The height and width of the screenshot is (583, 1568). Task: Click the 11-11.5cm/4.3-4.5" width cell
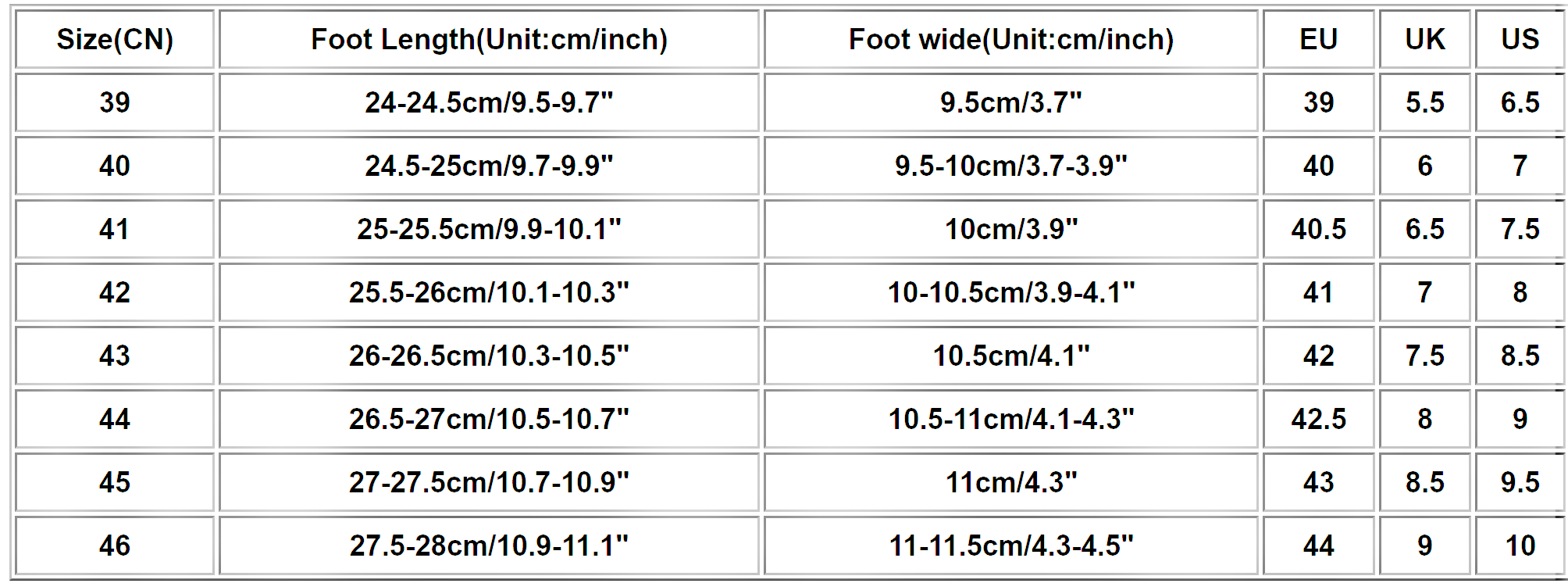click(x=1011, y=545)
